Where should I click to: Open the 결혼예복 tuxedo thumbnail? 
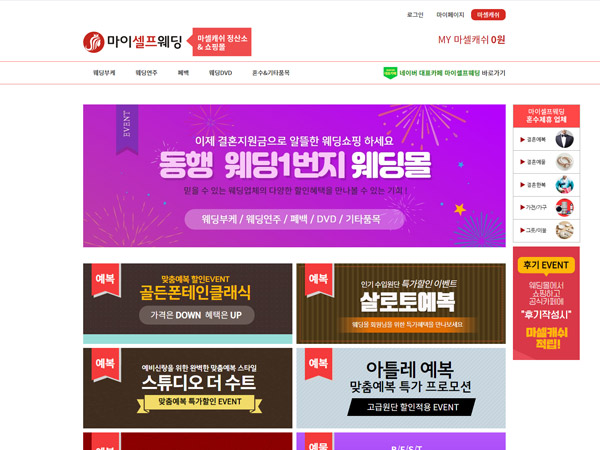(564, 139)
